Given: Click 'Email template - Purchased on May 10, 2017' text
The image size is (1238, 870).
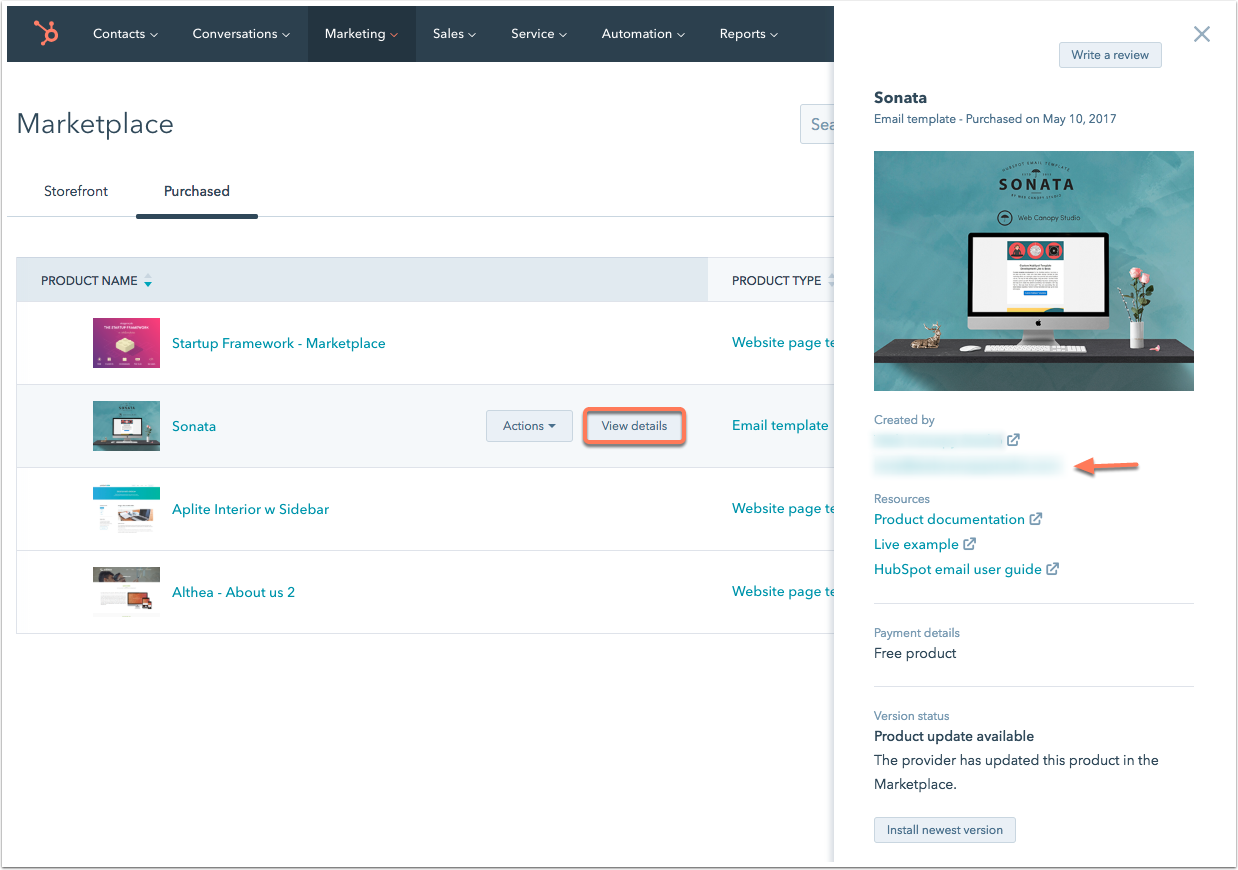Looking at the screenshot, I should (995, 119).
